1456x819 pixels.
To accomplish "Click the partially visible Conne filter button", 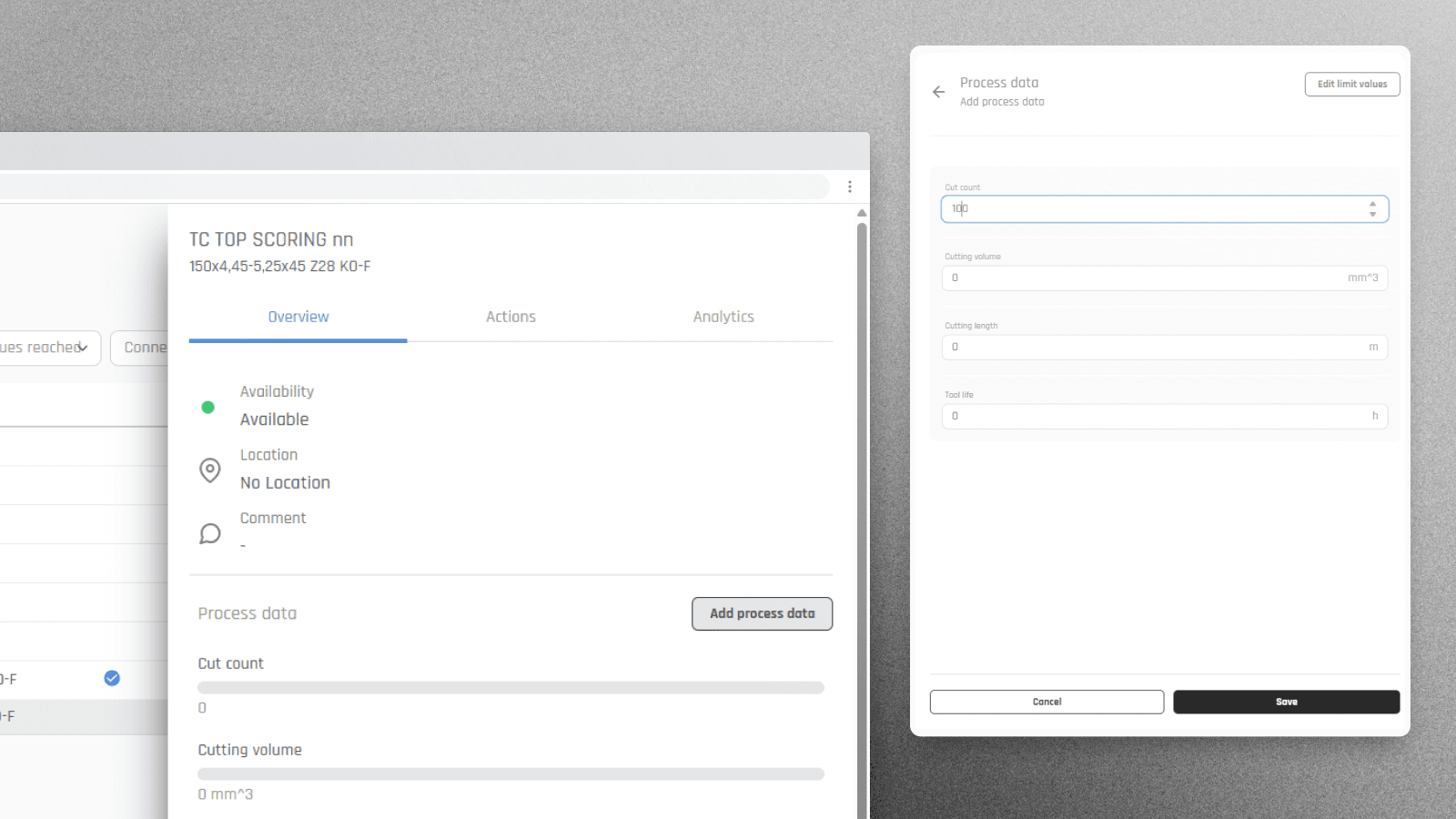I will 139,348.
